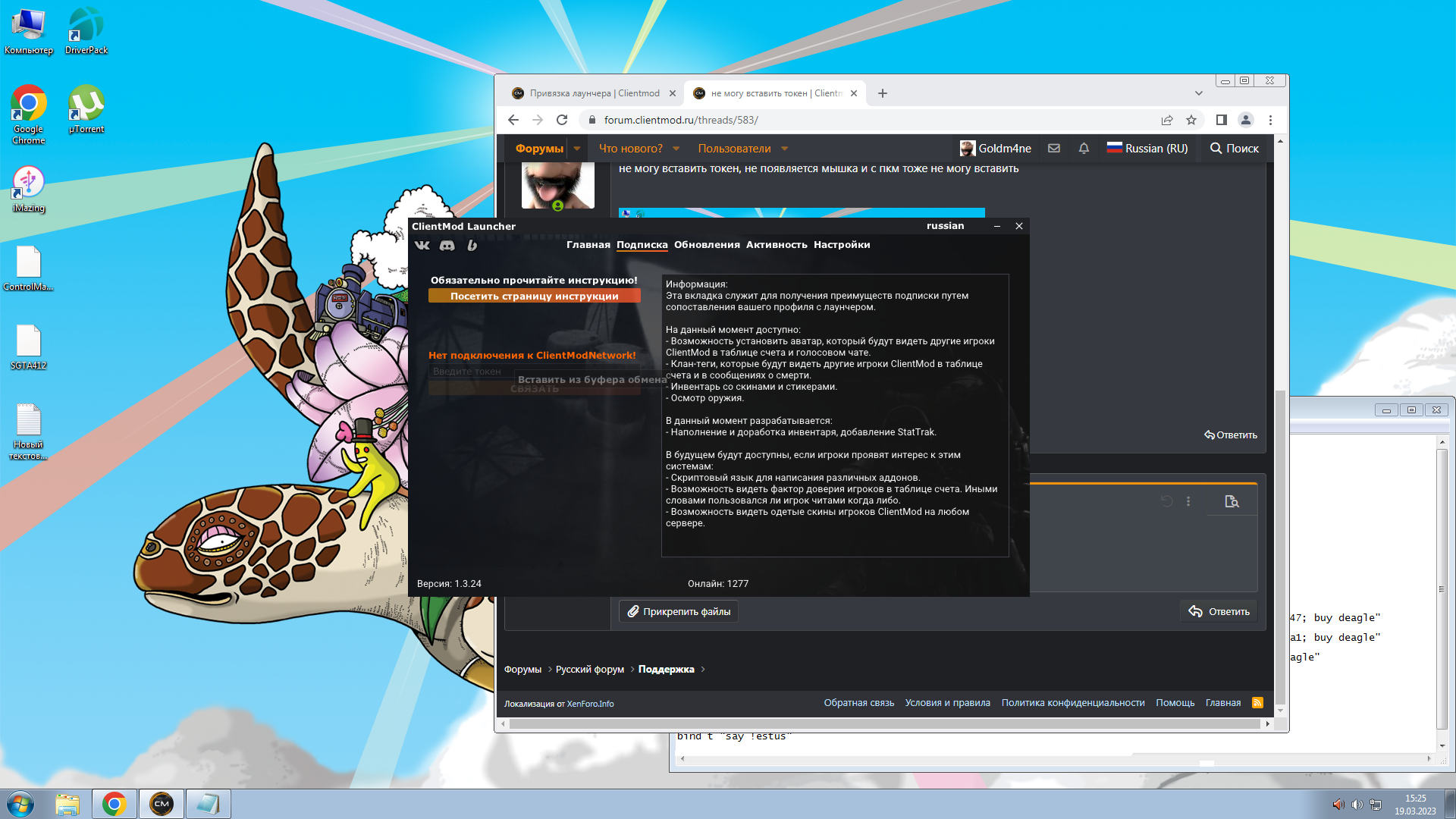Switch to the Активность launcher tab
The image size is (1456, 819).
pyautogui.click(x=777, y=245)
